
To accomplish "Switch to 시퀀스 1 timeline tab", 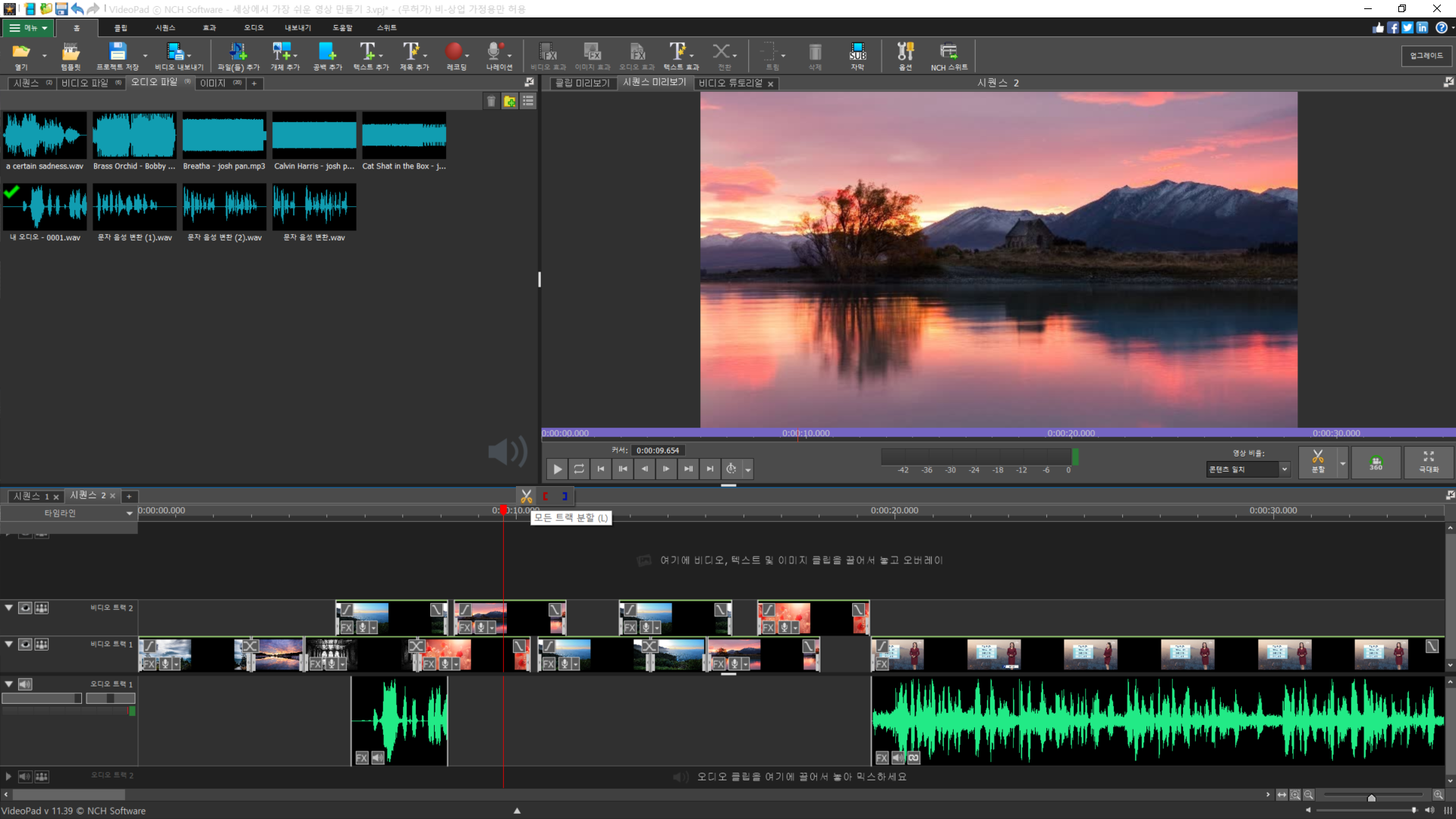I will click(35, 497).
